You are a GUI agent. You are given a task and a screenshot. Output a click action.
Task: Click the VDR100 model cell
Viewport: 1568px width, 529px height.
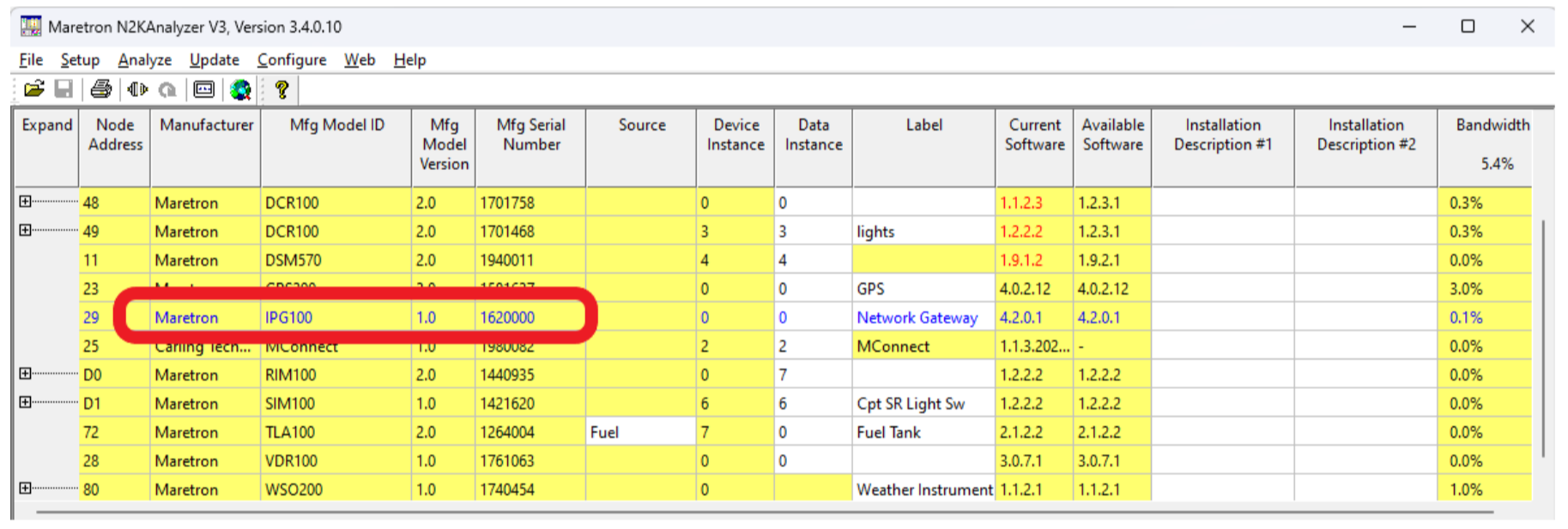pos(336,460)
